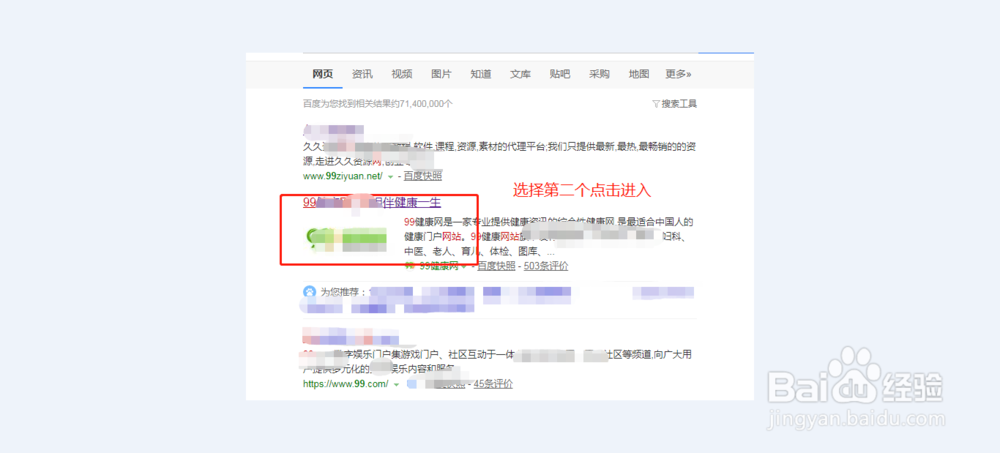Click the green logo thumbnail of 99健康网
1000x453 pixels.
[346, 241]
